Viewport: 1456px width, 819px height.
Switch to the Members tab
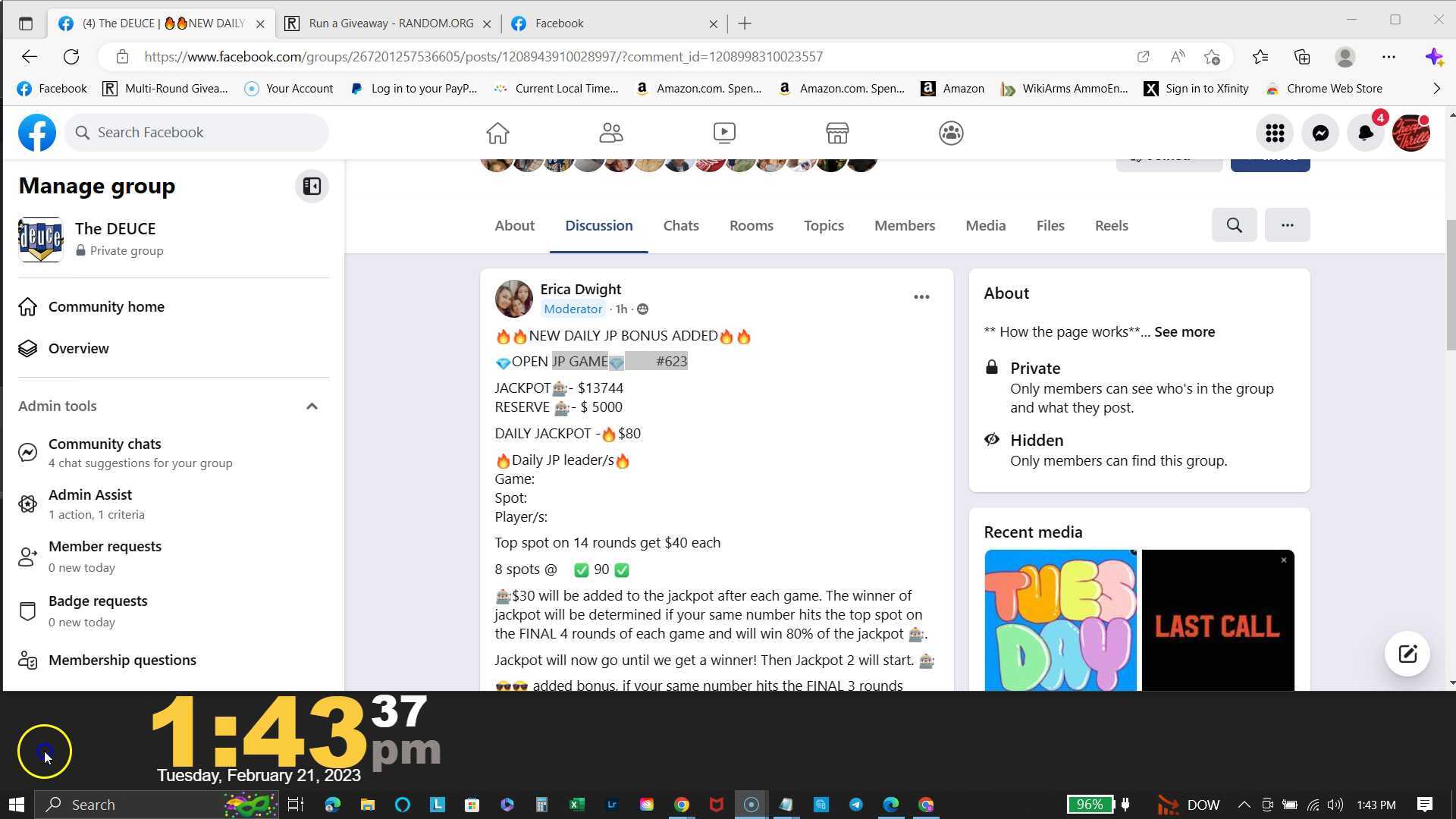904,226
